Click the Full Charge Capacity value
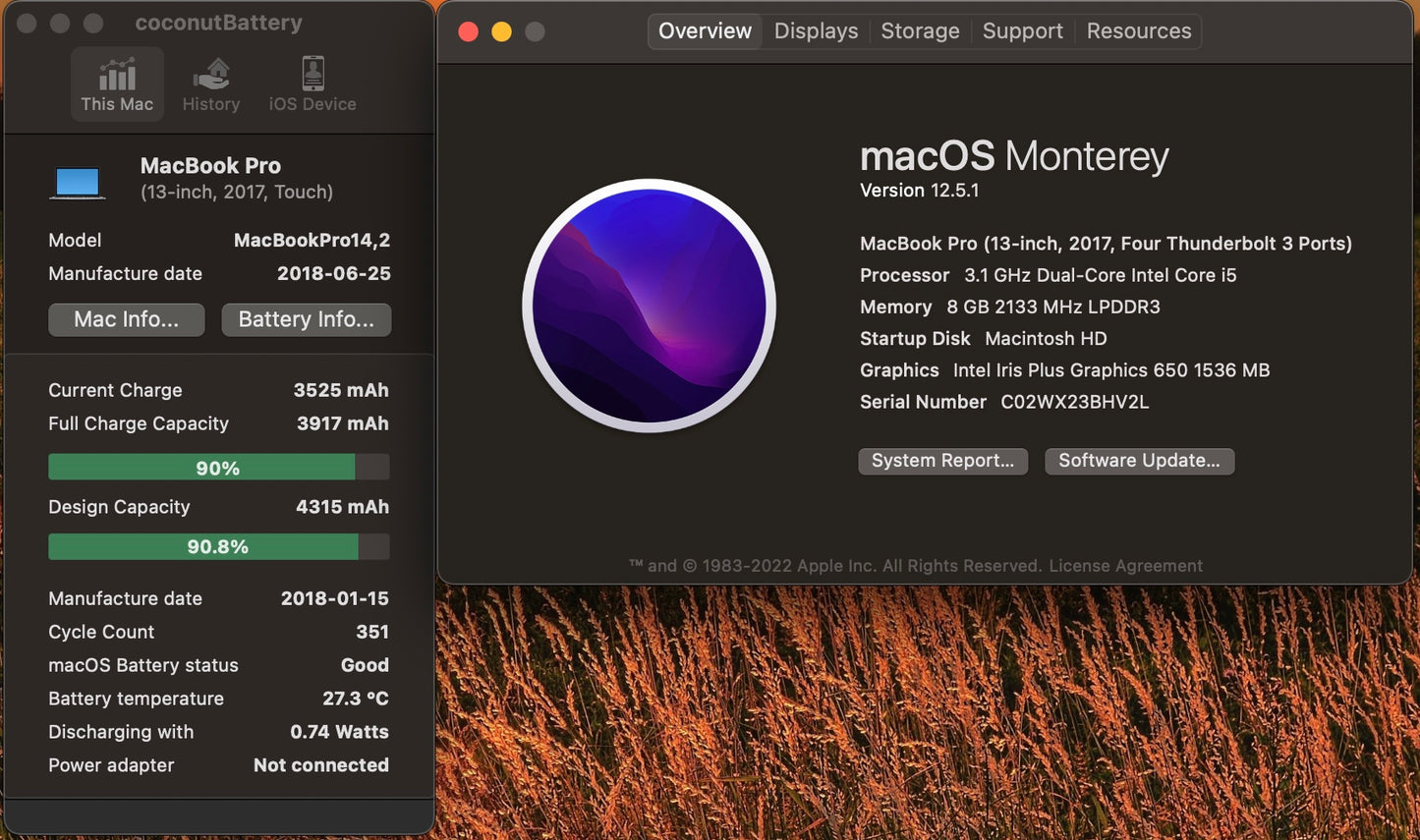 tap(342, 423)
